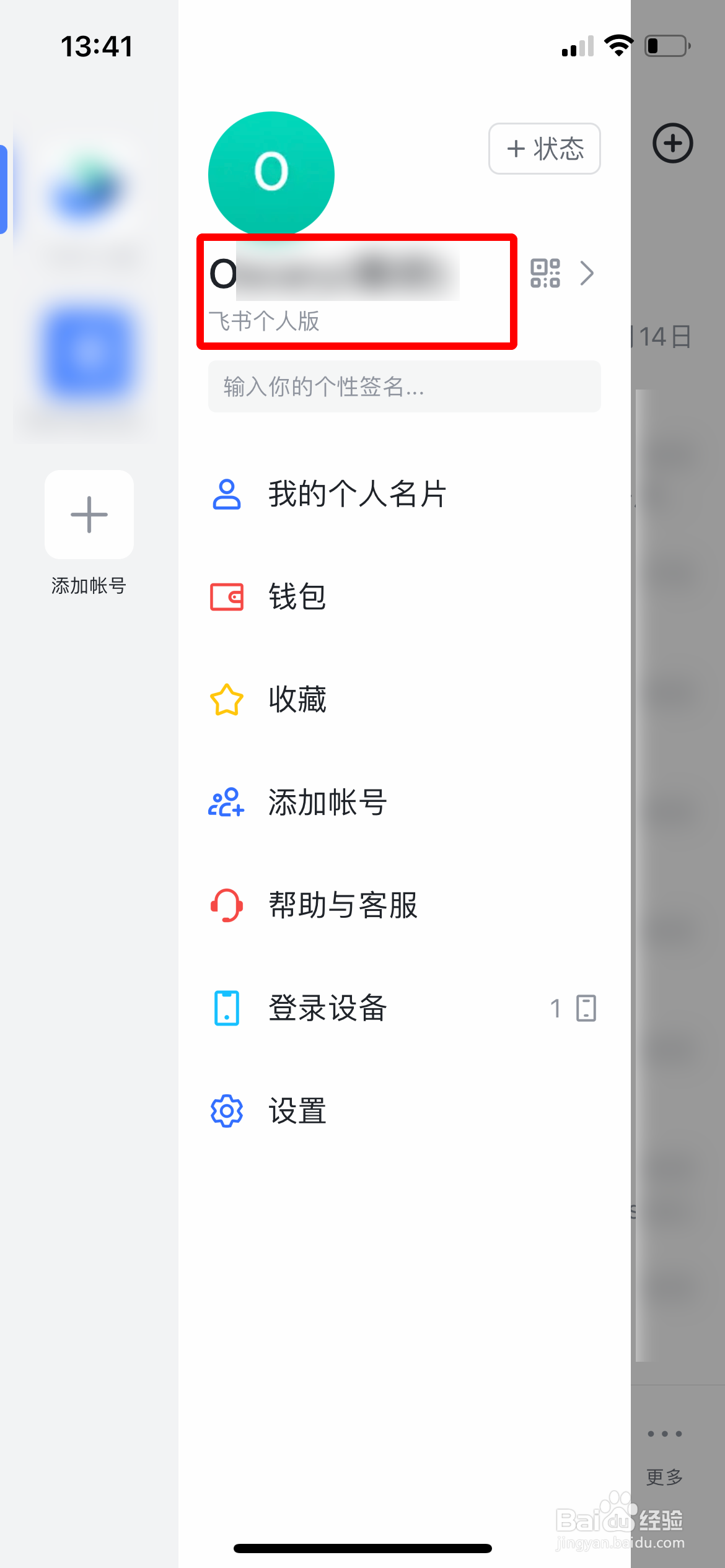Tap the QR code icon

tap(545, 273)
